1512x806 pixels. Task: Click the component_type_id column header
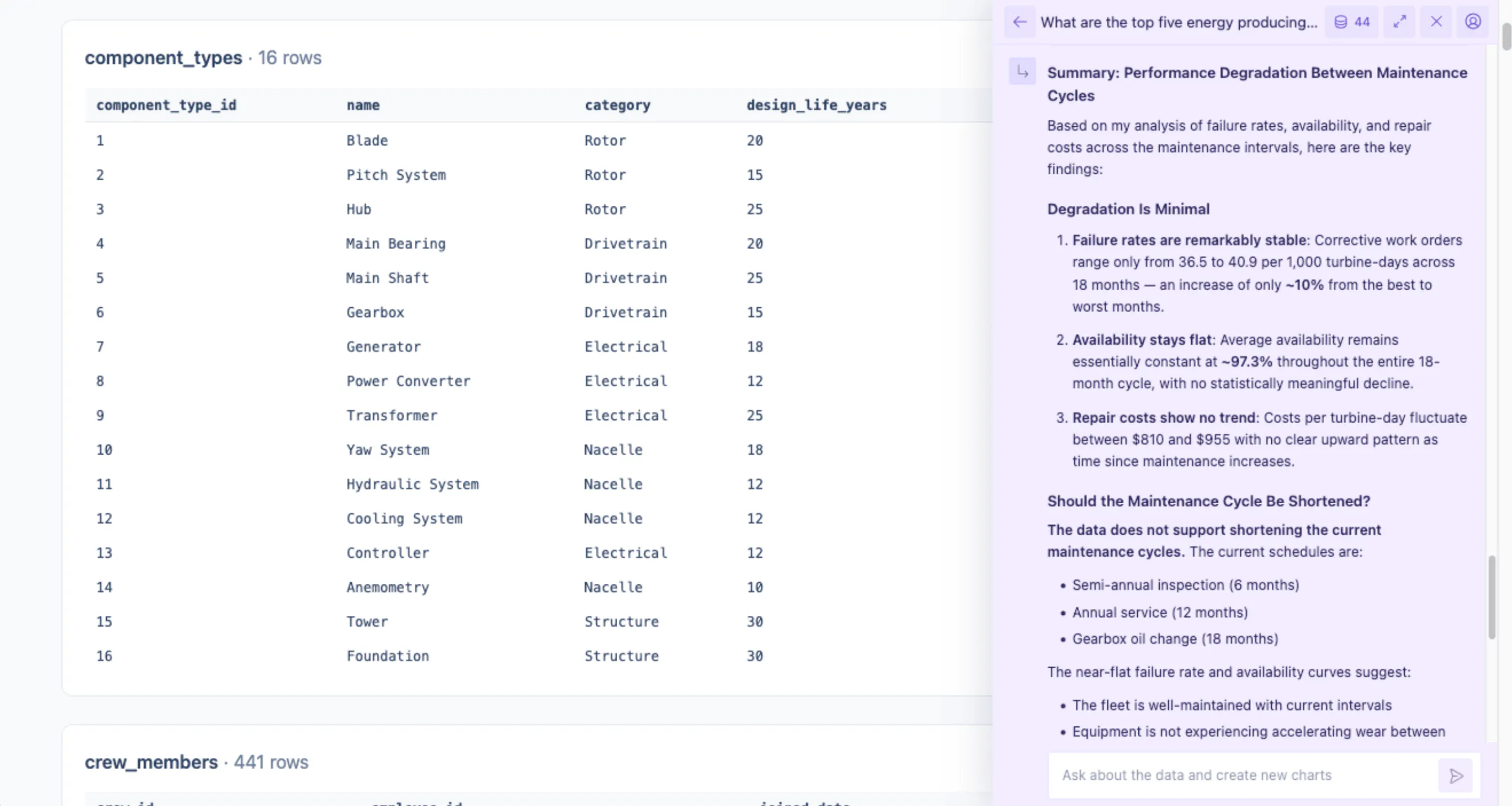click(166, 105)
